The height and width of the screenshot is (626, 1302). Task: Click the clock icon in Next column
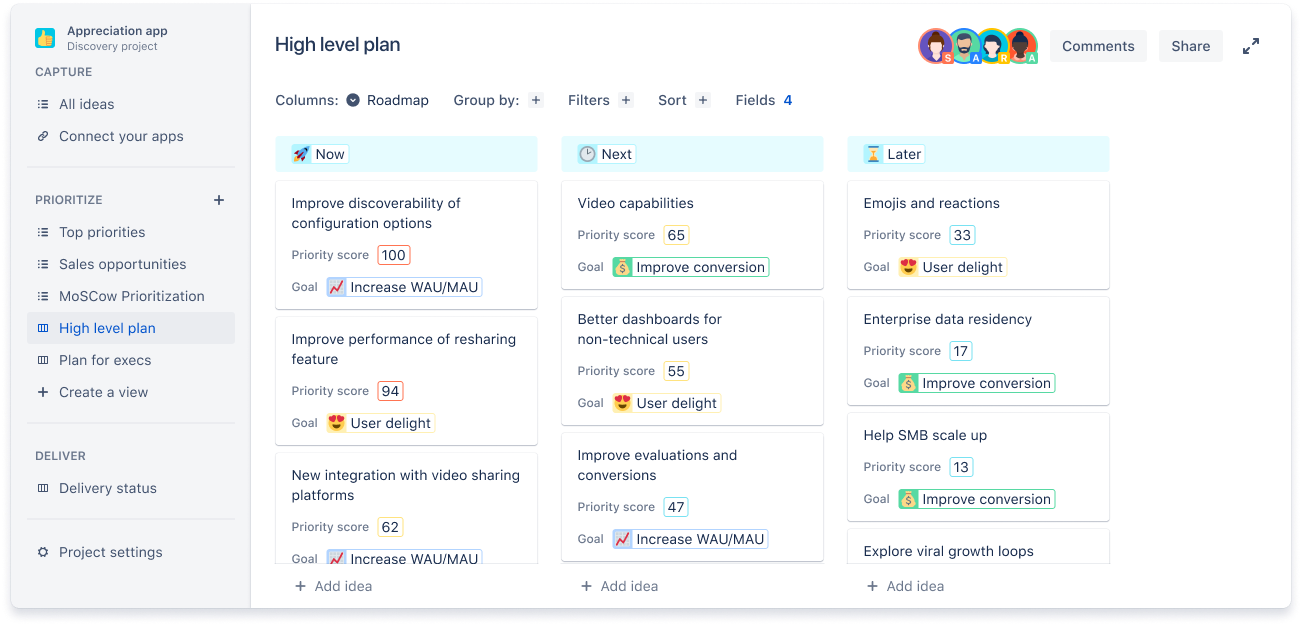pos(587,154)
